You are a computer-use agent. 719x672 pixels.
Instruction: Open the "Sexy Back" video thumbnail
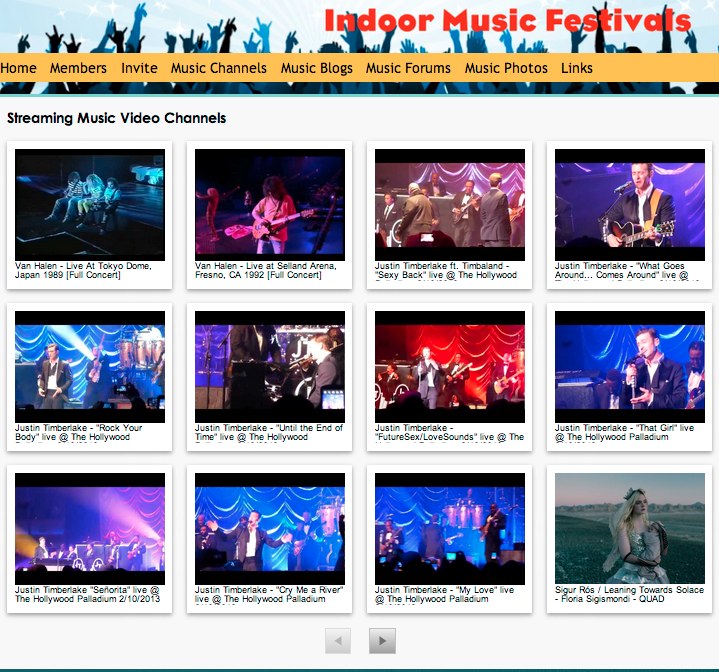pos(450,205)
